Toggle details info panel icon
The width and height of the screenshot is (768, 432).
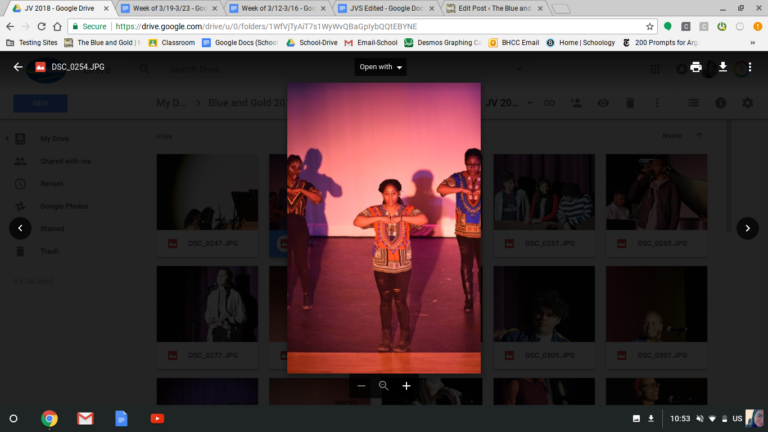click(720, 103)
